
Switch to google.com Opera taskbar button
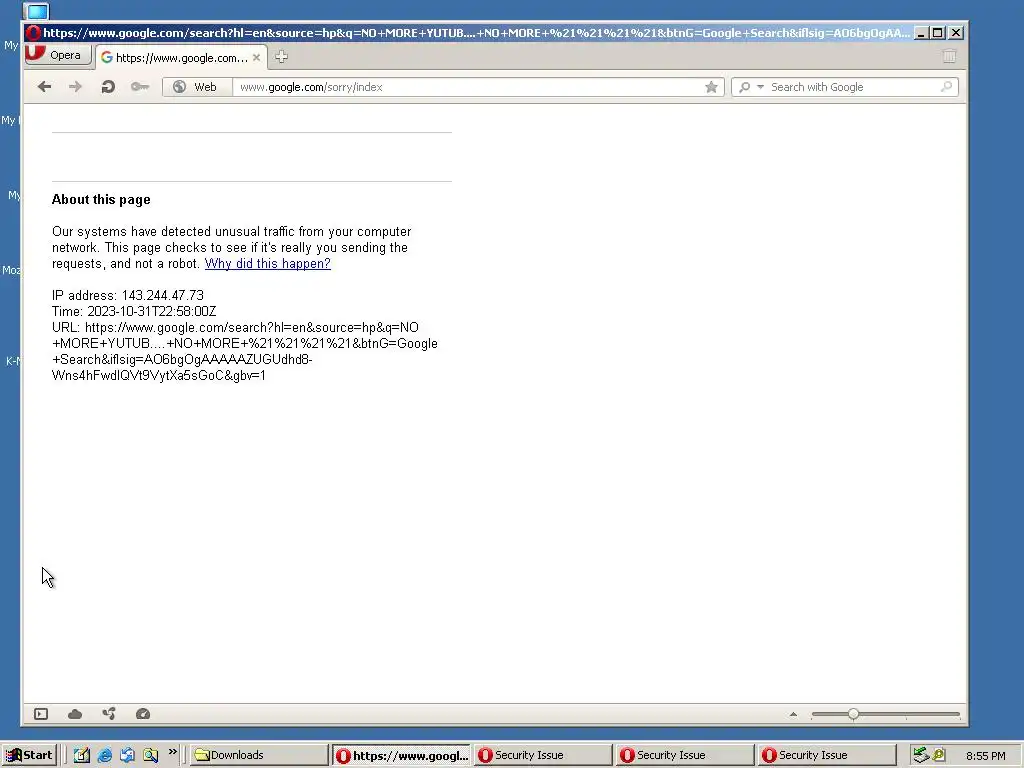401,755
